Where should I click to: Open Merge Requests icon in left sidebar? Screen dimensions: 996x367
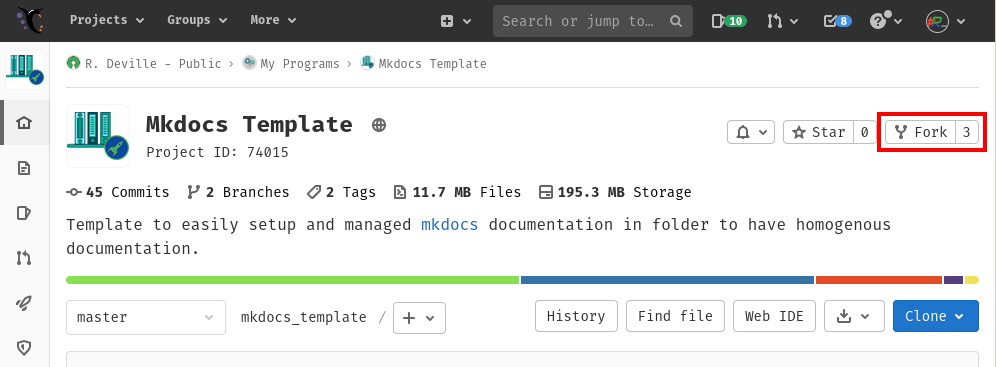(x=24, y=258)
